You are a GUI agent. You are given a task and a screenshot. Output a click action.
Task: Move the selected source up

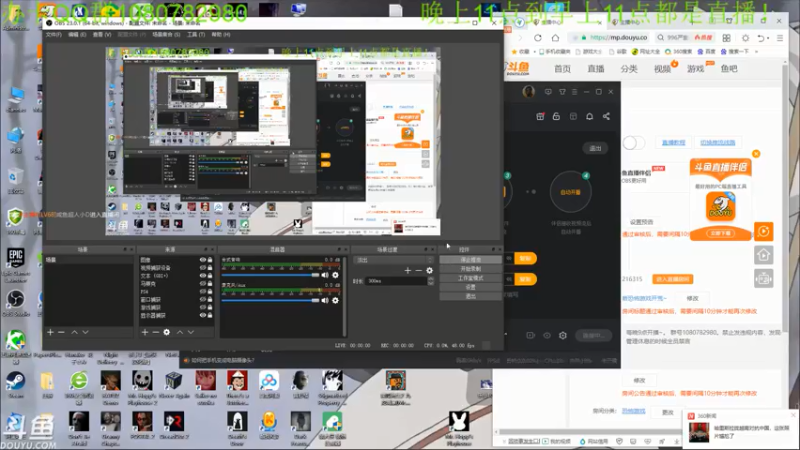pyautogui.click(x=180, y=332)
